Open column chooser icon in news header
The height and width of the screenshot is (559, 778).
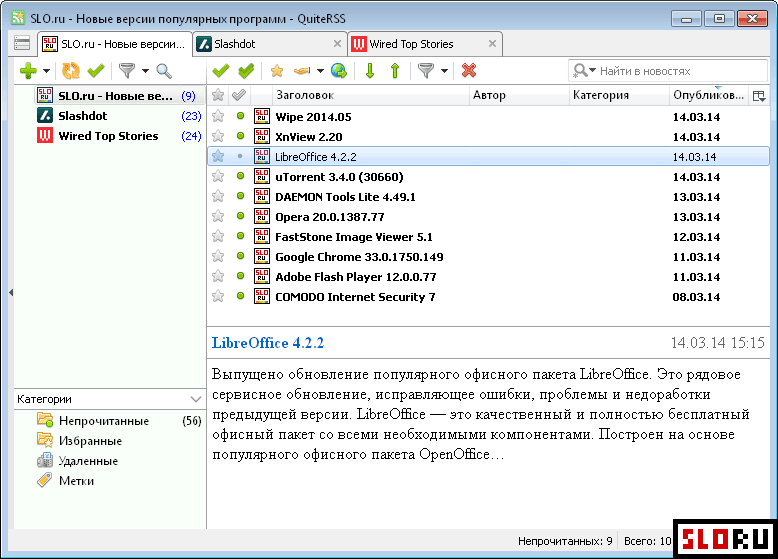(759, 96)
